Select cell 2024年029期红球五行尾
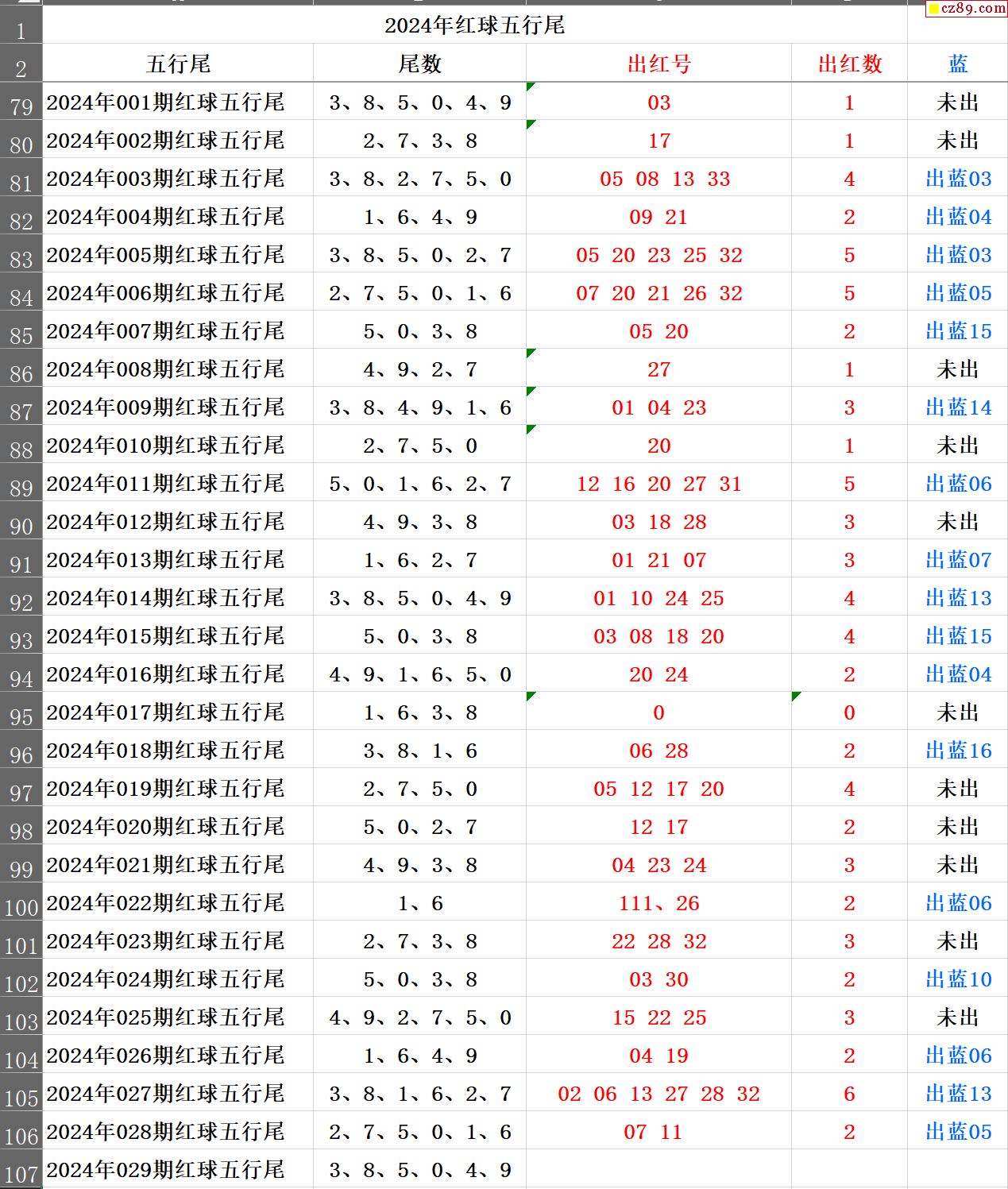Viewport: 1008px width, 1189px height. point(178,1170)
